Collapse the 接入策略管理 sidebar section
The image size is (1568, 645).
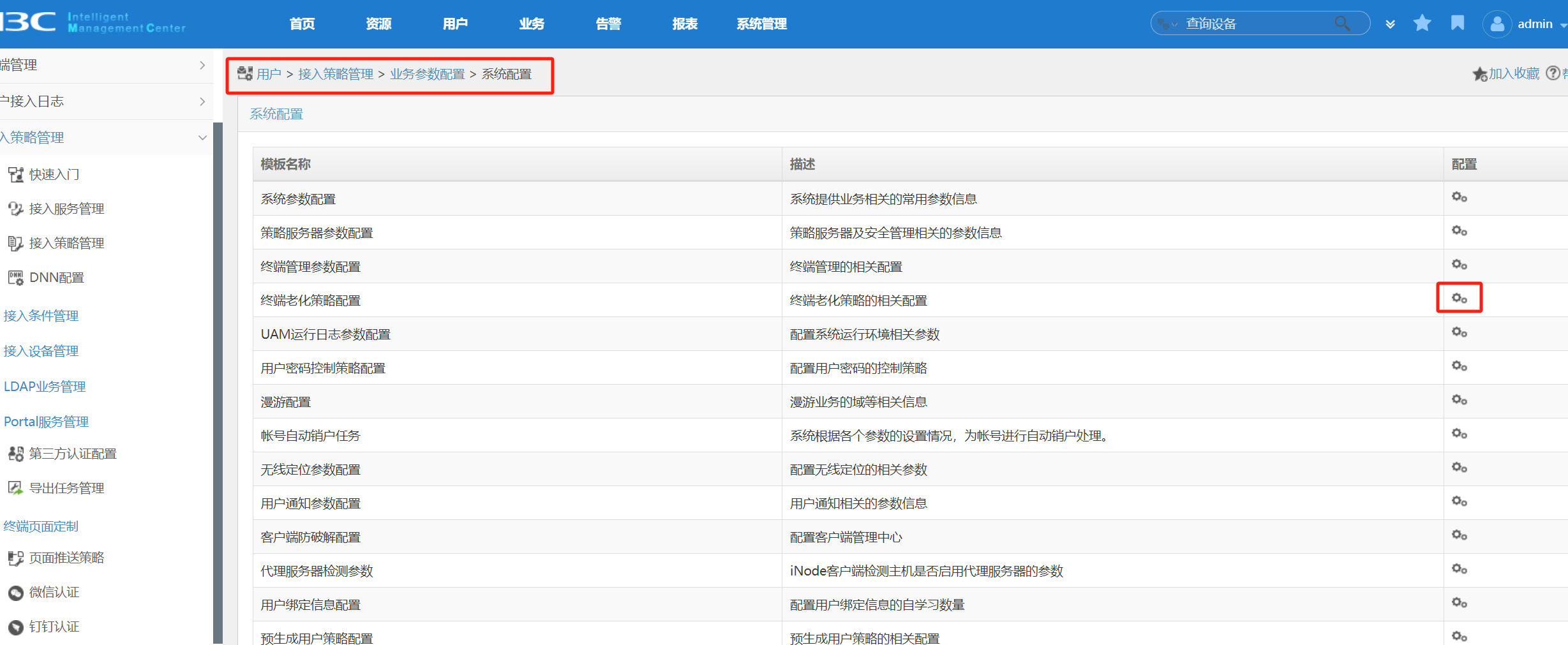click(202, 138)
